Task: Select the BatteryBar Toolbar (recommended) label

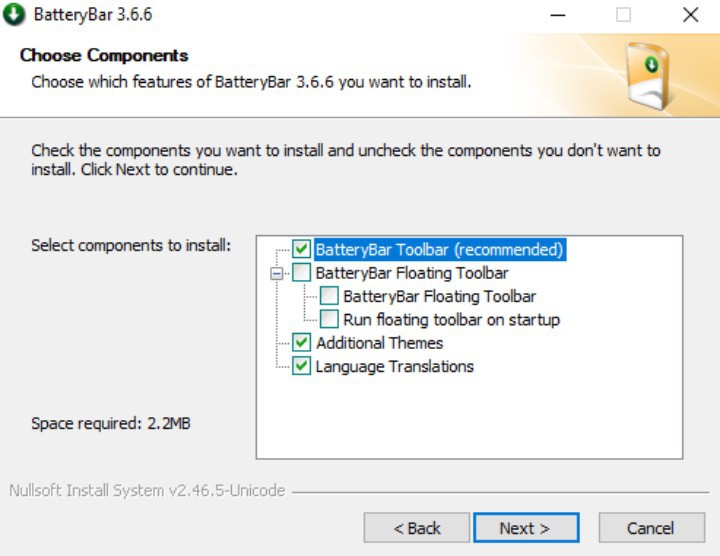Action: (439, 249)
